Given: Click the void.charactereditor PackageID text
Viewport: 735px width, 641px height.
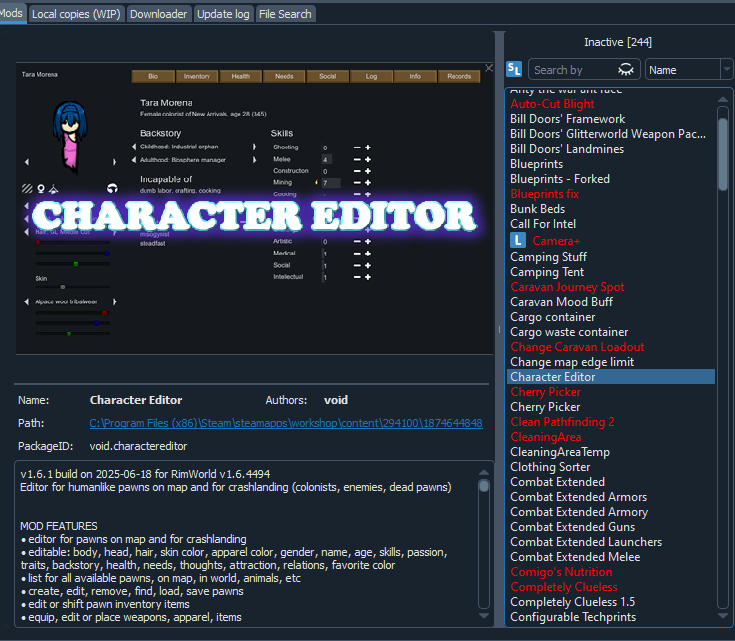Looking at the screenshot, I should point(138,446).
